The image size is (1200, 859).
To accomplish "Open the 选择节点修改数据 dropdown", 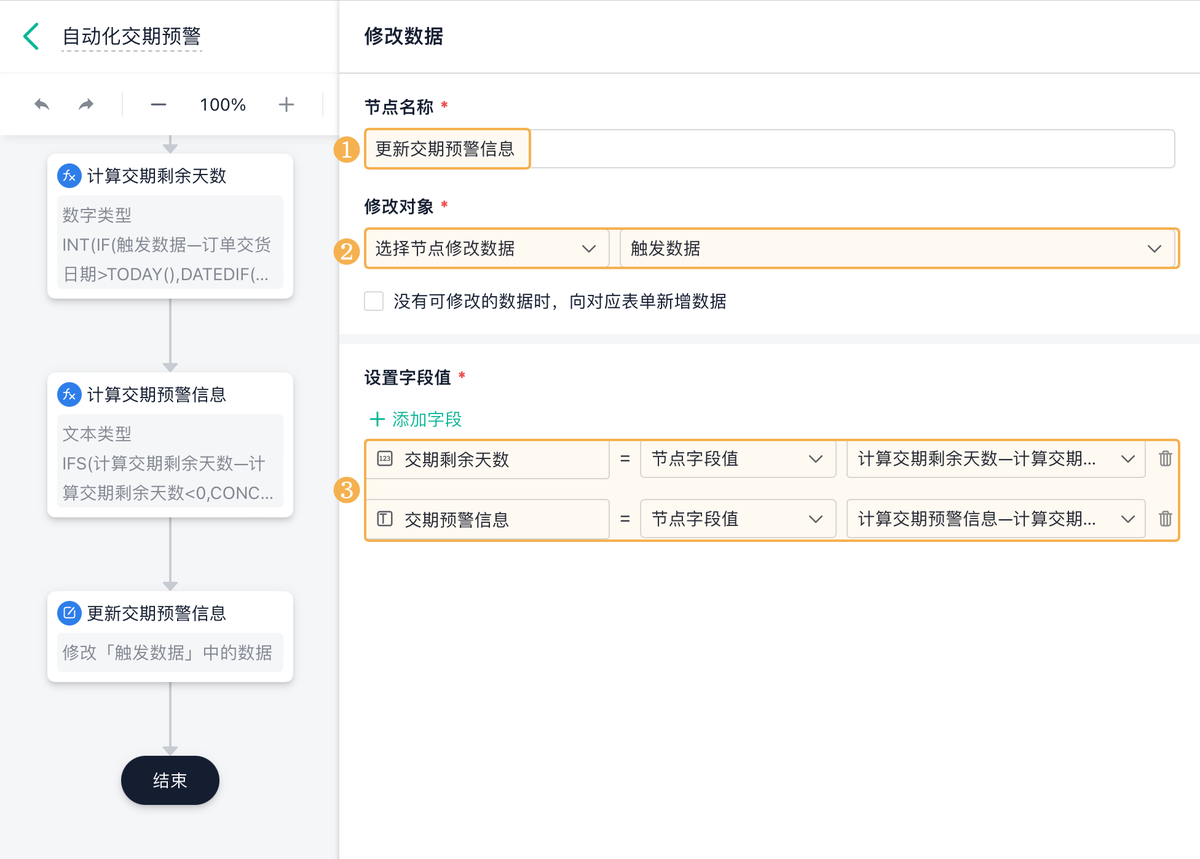I will tap(486, 249).
